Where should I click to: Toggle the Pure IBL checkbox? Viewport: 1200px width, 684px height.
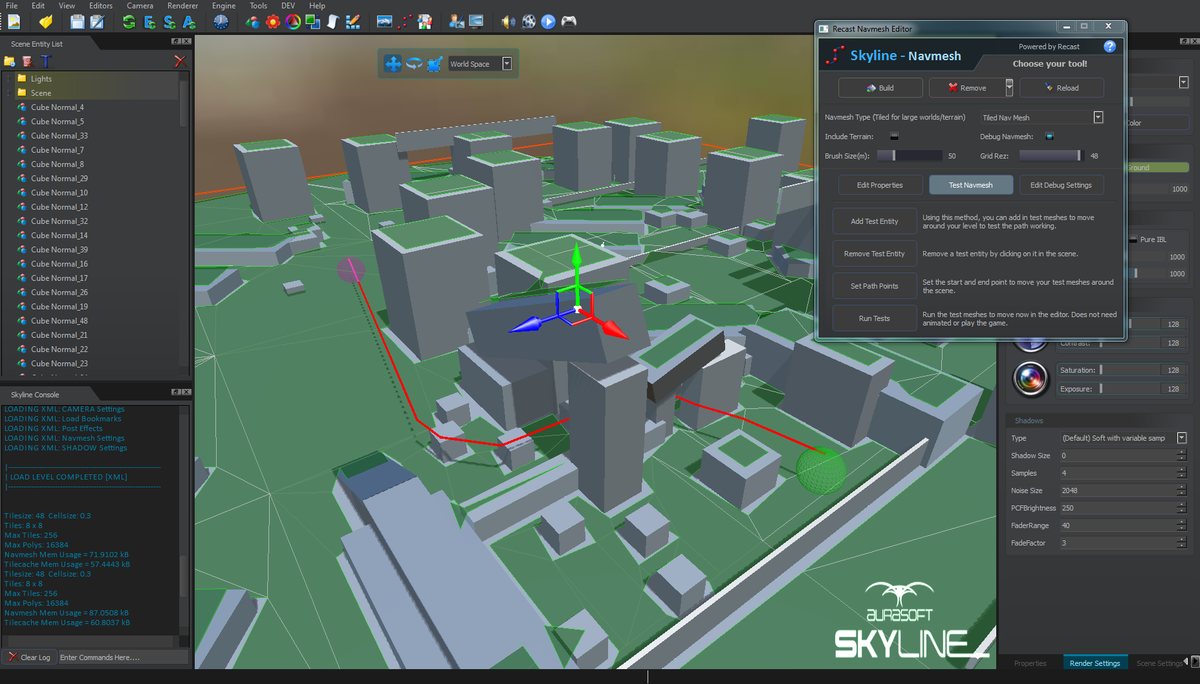(x=1133, y=239)
